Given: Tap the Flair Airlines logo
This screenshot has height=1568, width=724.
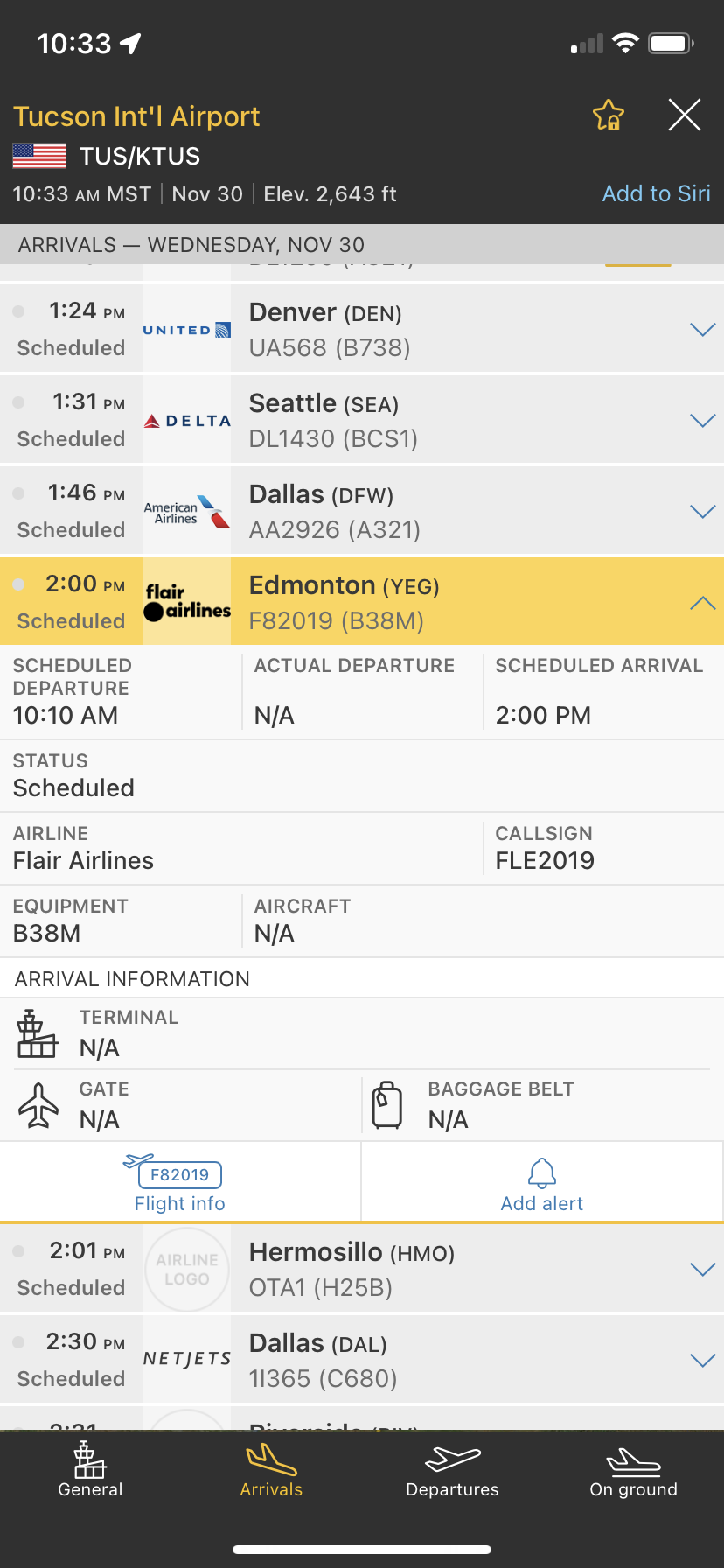Looking at the screenshot, I should pos(187,602).
